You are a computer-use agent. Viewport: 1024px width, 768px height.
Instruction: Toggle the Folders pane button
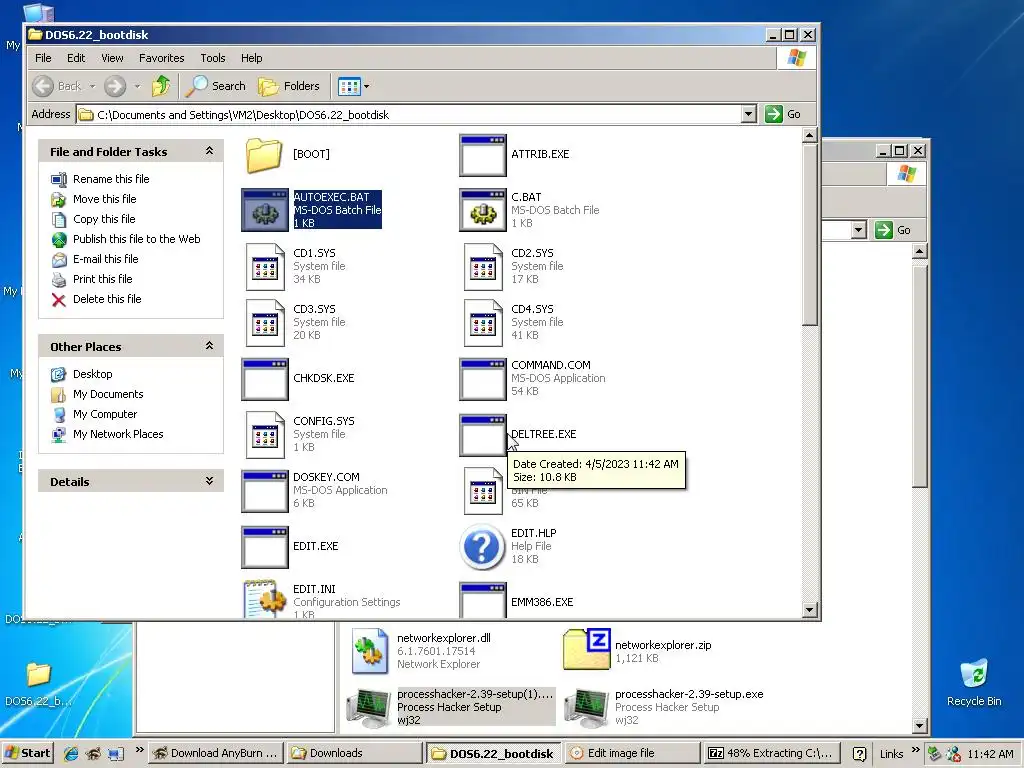click(289, 86)
